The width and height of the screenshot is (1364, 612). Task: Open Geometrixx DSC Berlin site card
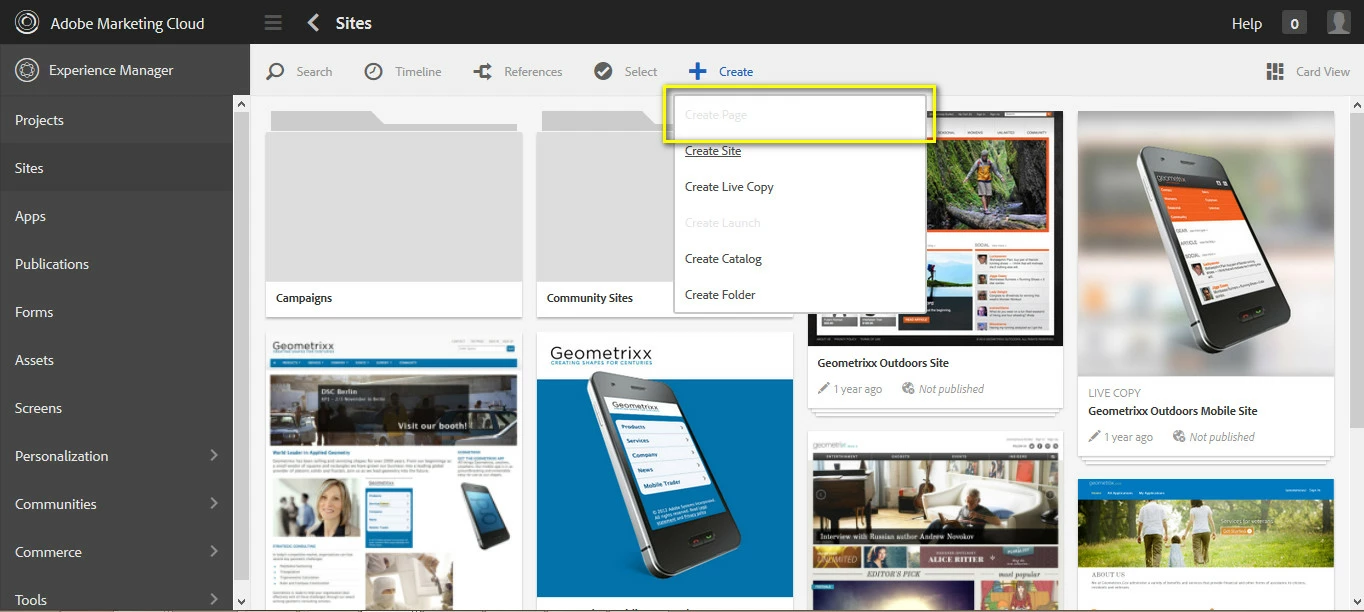click(x=394, y=470)
